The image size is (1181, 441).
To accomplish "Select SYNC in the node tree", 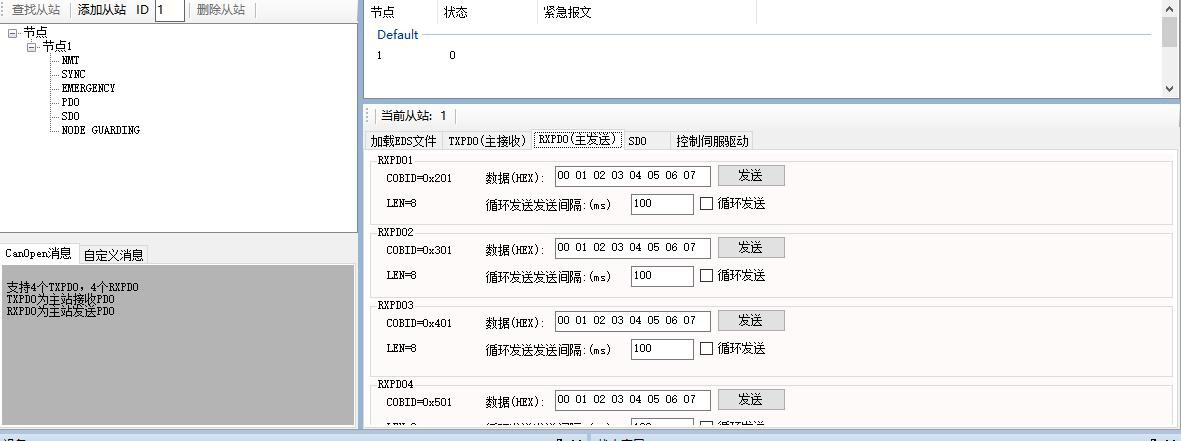I will tap(73, 74).
